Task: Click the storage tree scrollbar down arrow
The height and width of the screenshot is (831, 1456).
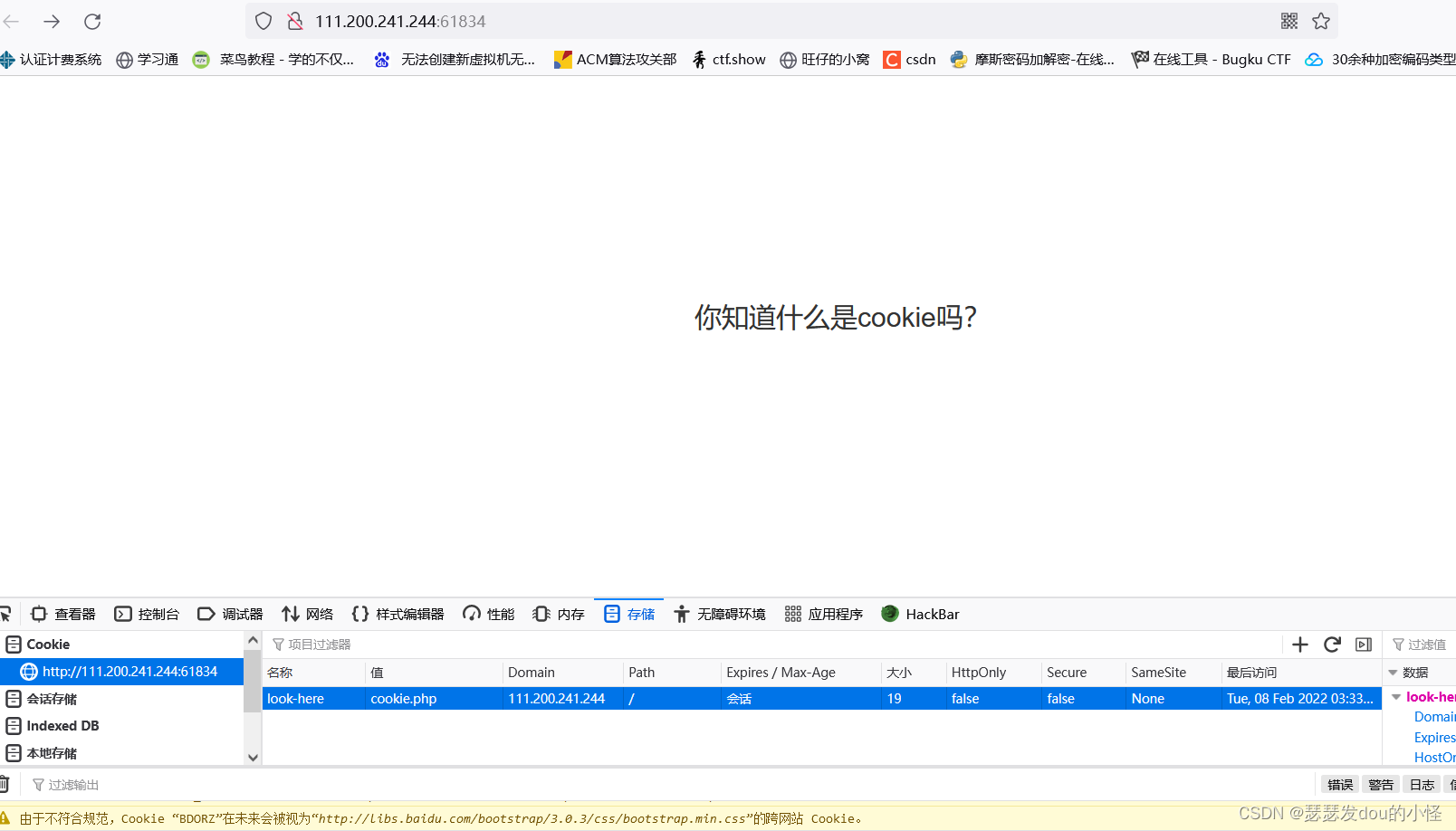Action: [x=253, y=758]
